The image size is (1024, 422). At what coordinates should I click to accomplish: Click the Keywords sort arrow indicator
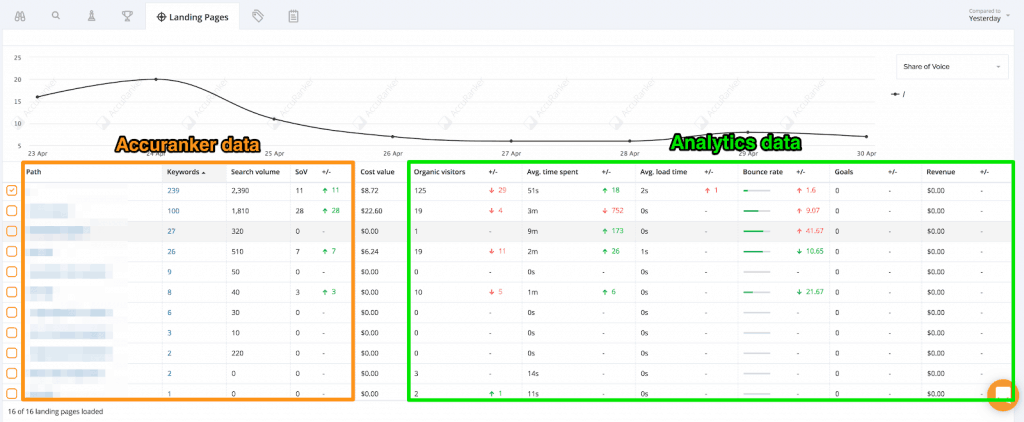click(x=204, y=172)
